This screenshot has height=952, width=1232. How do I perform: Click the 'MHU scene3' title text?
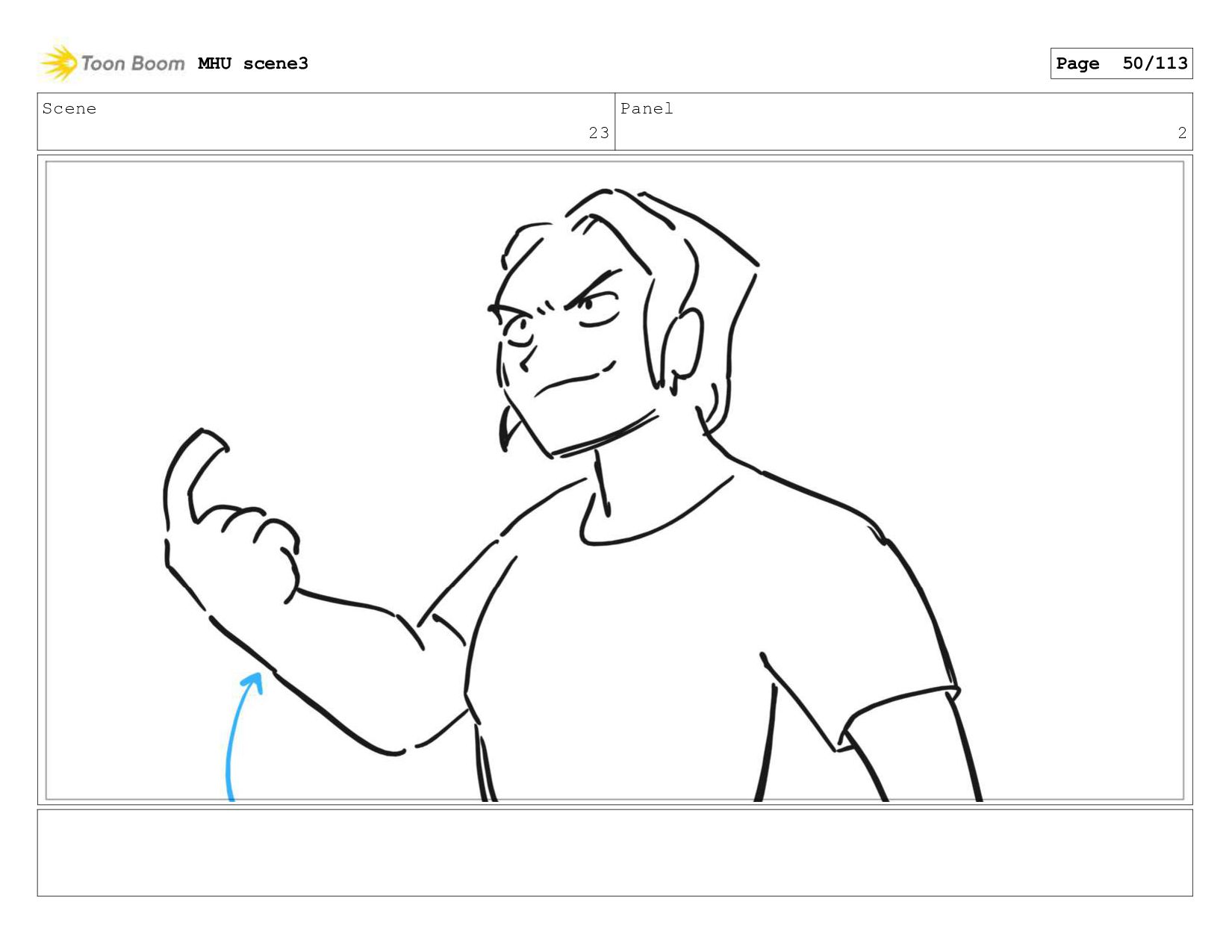253,63
